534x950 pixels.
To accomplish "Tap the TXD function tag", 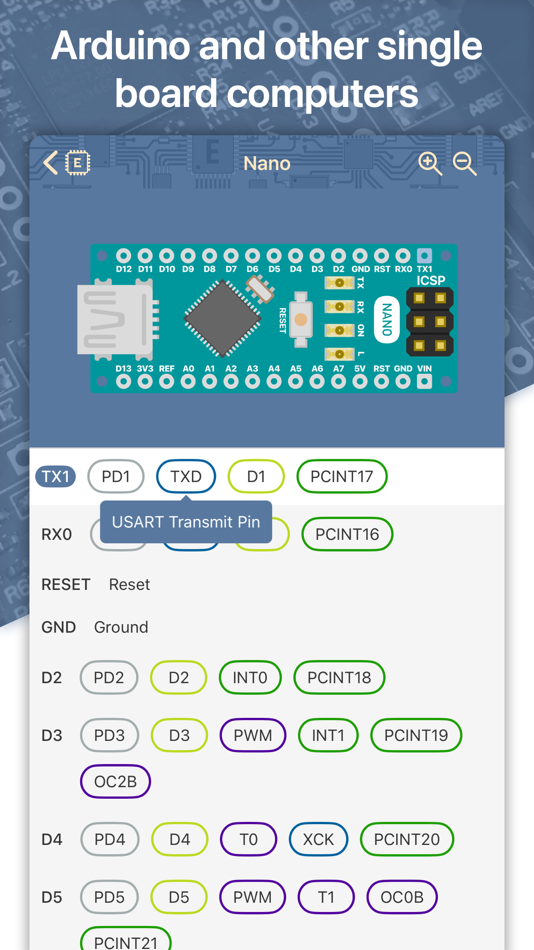I will tap(186, 477).
